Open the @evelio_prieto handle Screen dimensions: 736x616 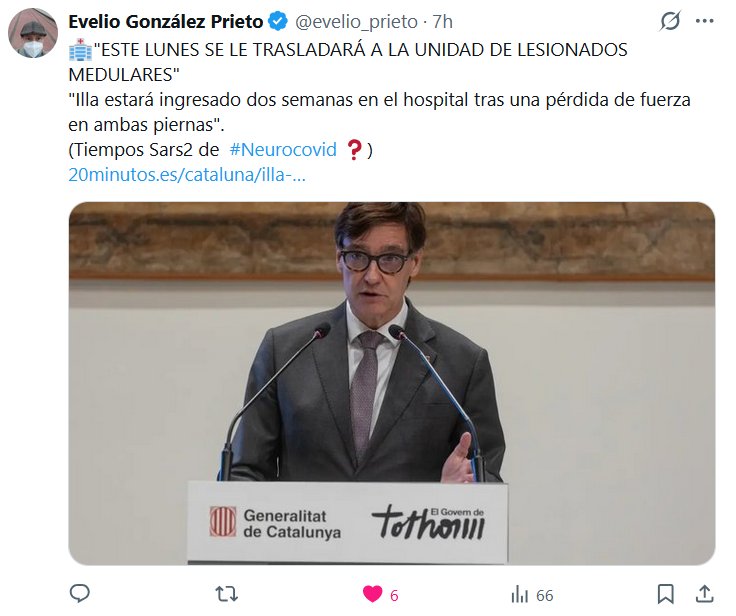tap(356, 22)
